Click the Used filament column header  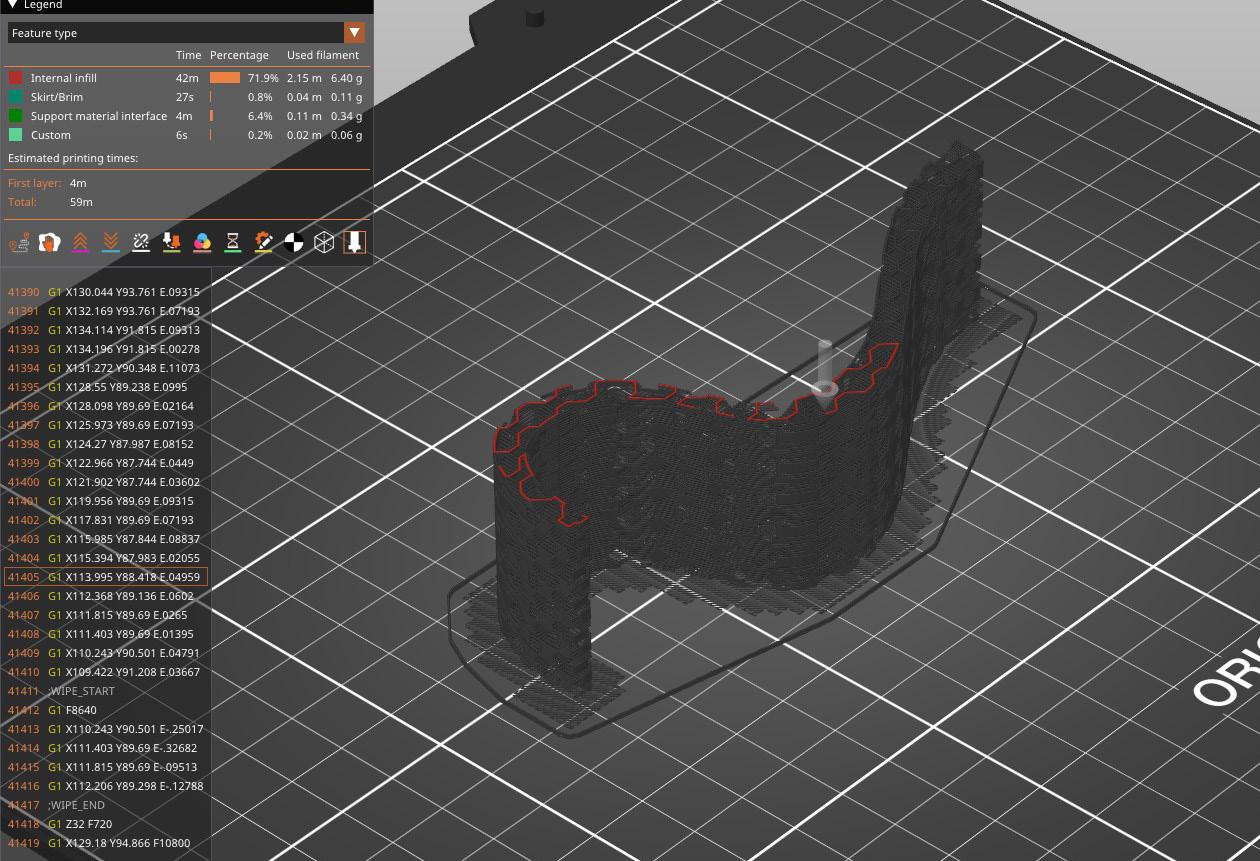coord(323,55)
